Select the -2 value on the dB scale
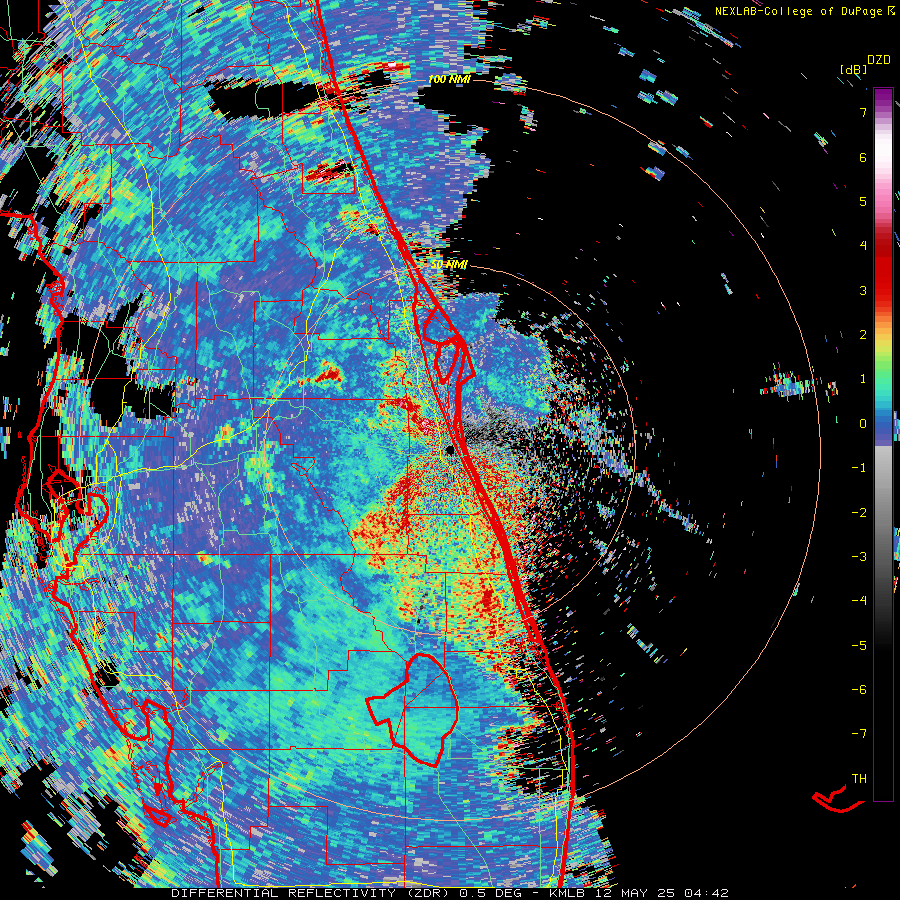Image resolution: width=900 pixels, height=900 pixels. click(x=859, y=513)
